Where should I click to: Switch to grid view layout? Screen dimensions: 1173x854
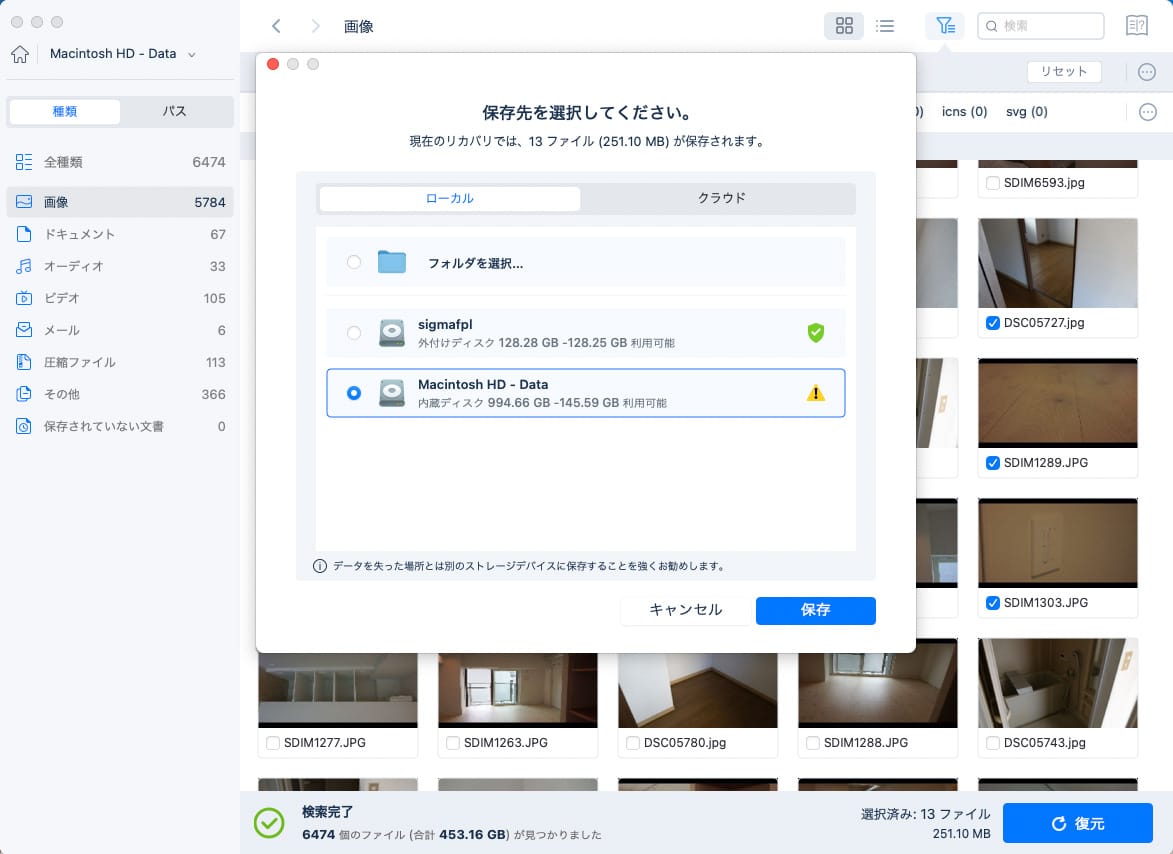click(844, 25)
